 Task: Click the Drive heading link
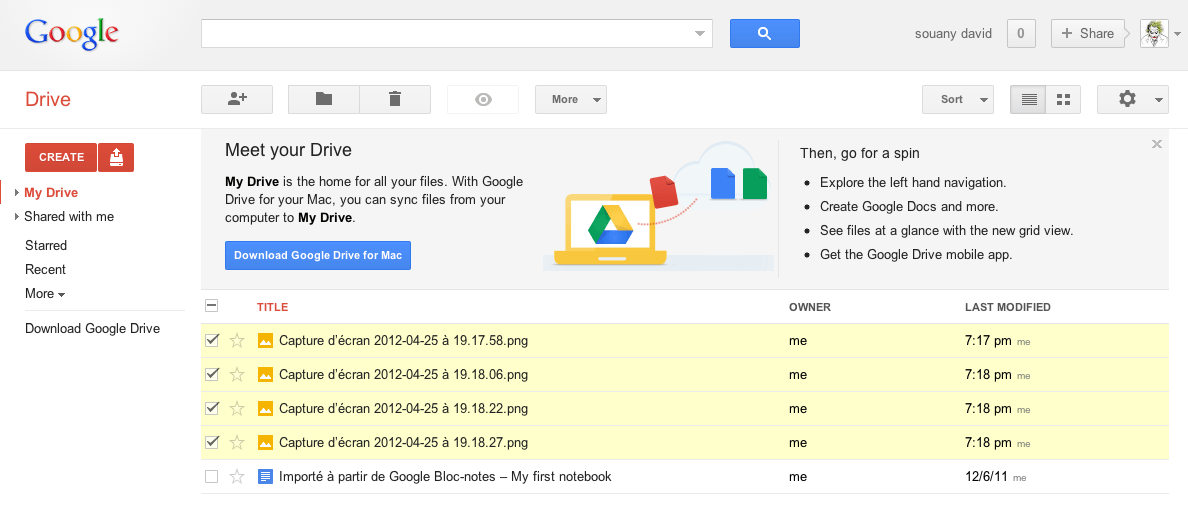coord(48,99)
